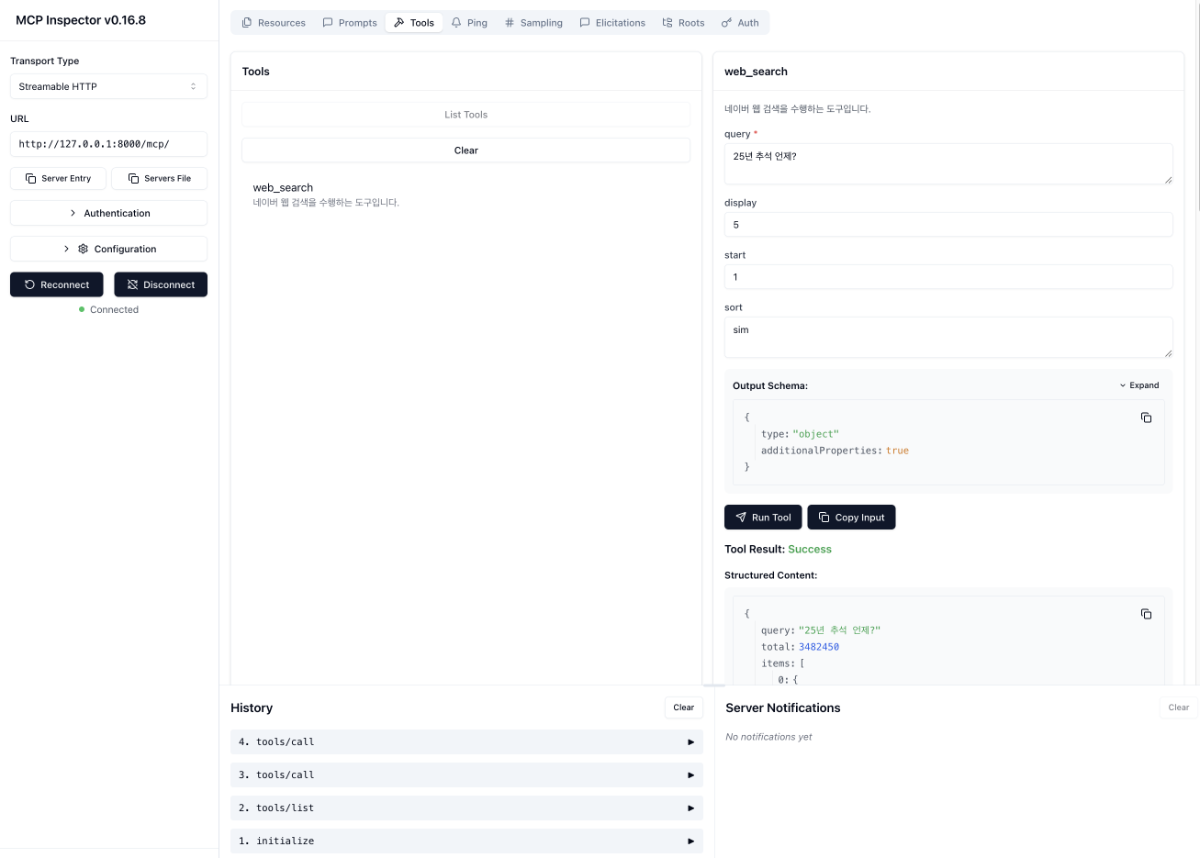
Task: Clear the History list
Action: 683,707
